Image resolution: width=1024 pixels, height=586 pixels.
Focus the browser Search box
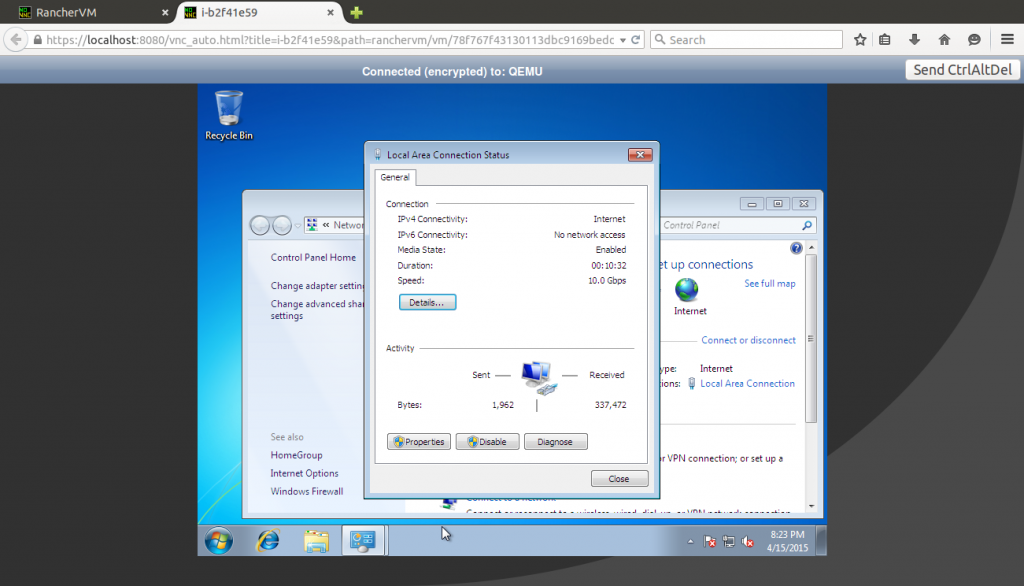[746, 40]
